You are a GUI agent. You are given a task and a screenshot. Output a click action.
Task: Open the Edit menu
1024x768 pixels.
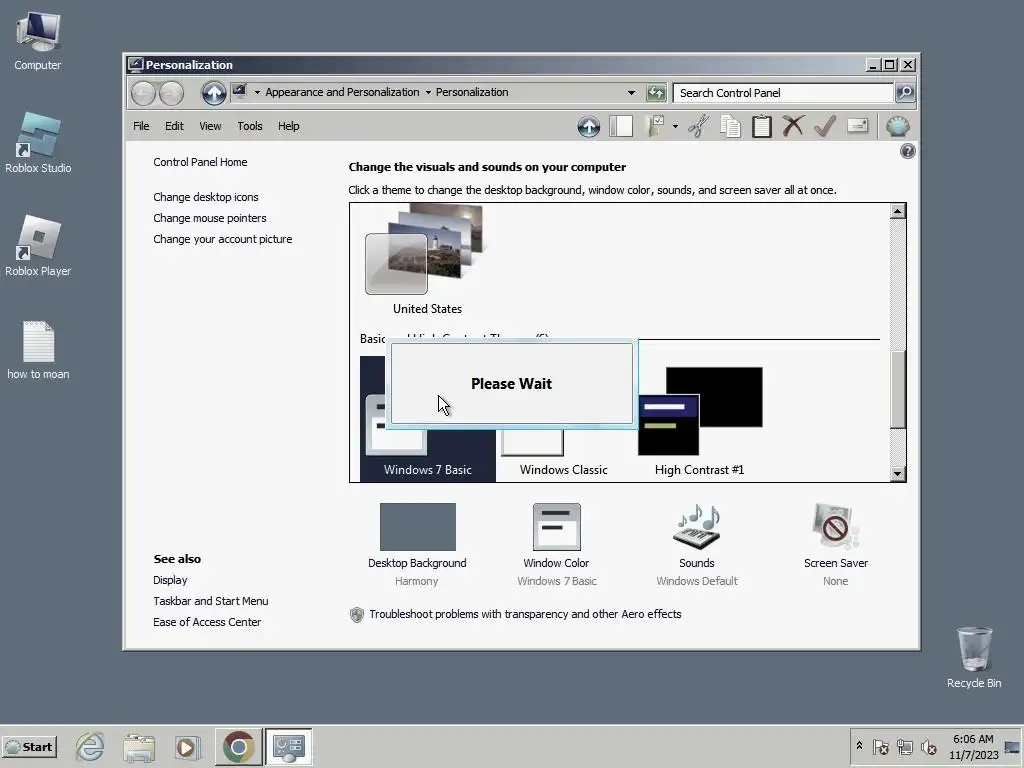click(174, 126)
